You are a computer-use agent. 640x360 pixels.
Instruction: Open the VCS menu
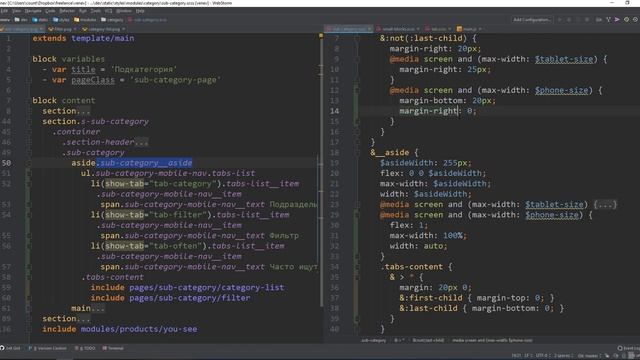[108, 11]
